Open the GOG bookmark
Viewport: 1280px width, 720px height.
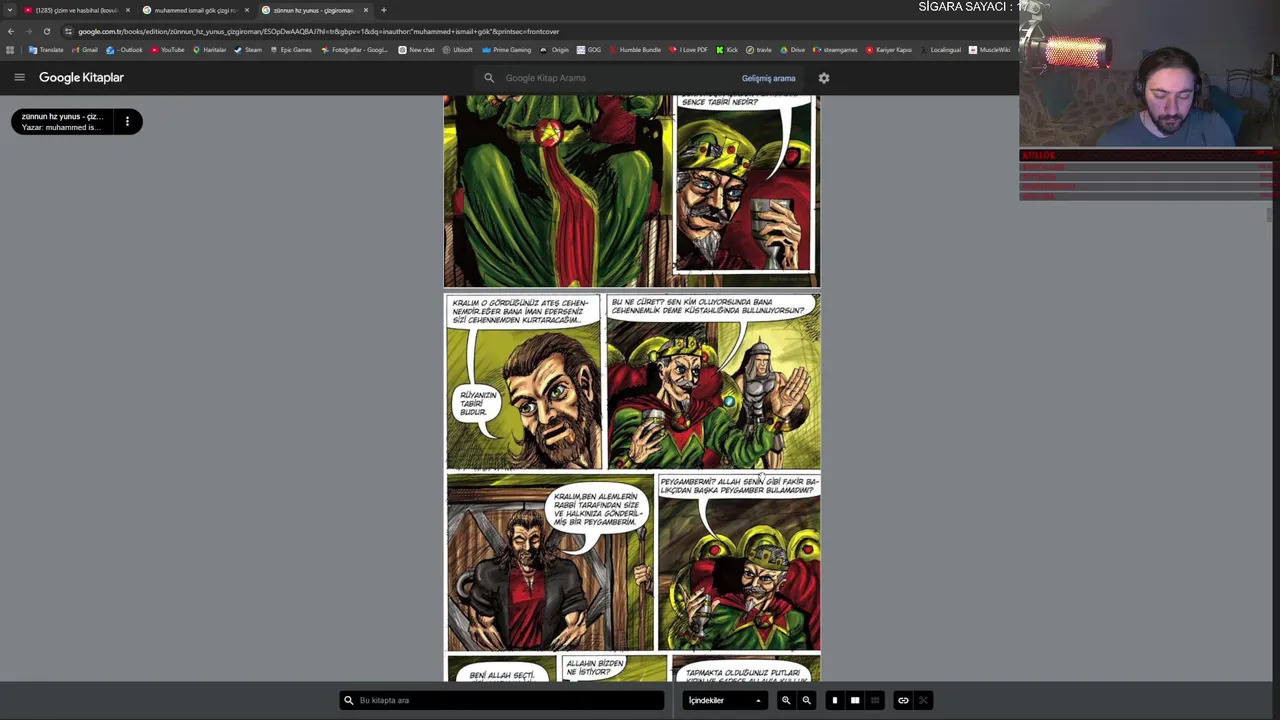click(589, 50)
